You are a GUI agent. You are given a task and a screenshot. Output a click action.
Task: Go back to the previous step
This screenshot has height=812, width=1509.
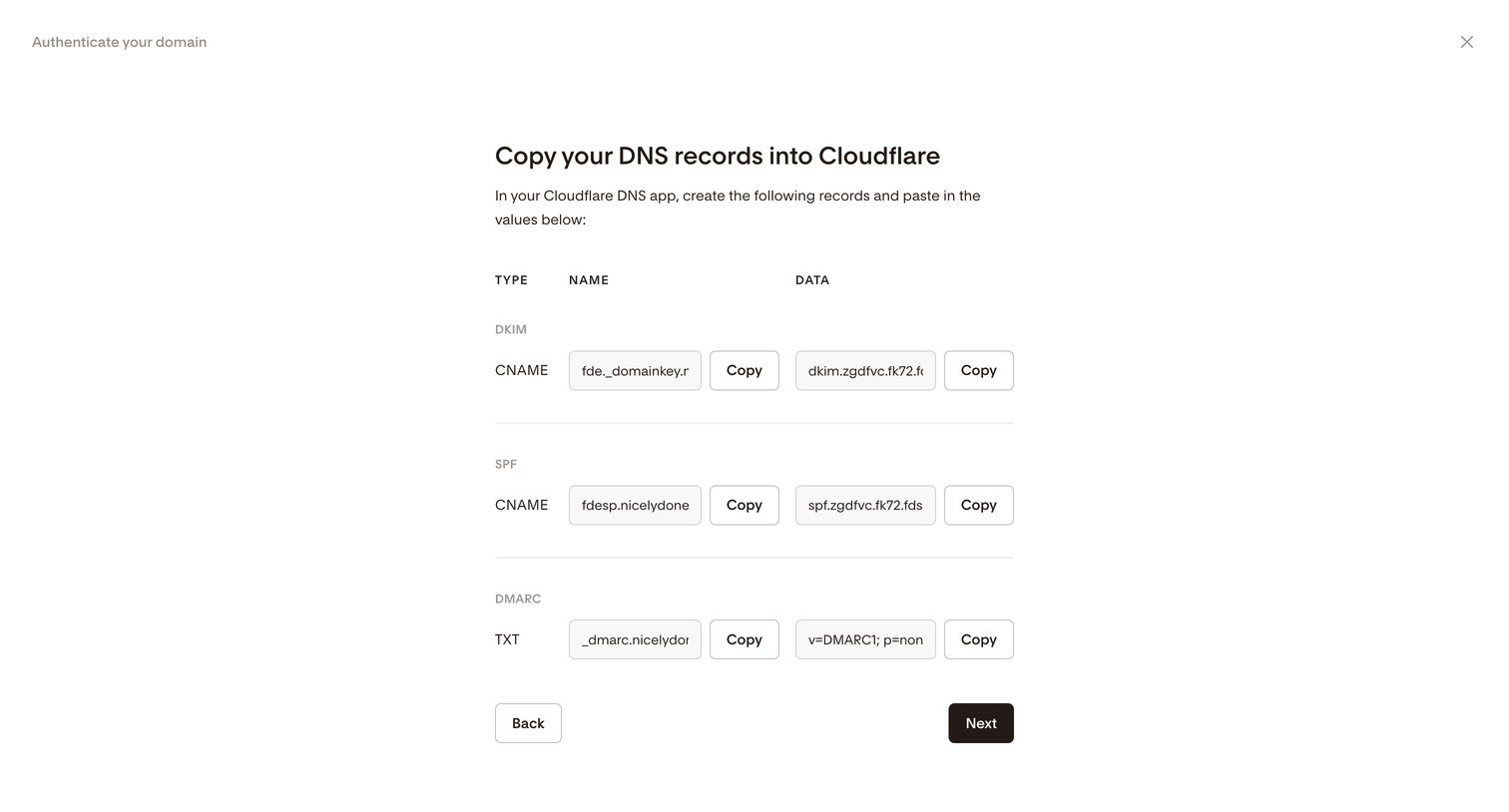point(528,723)
